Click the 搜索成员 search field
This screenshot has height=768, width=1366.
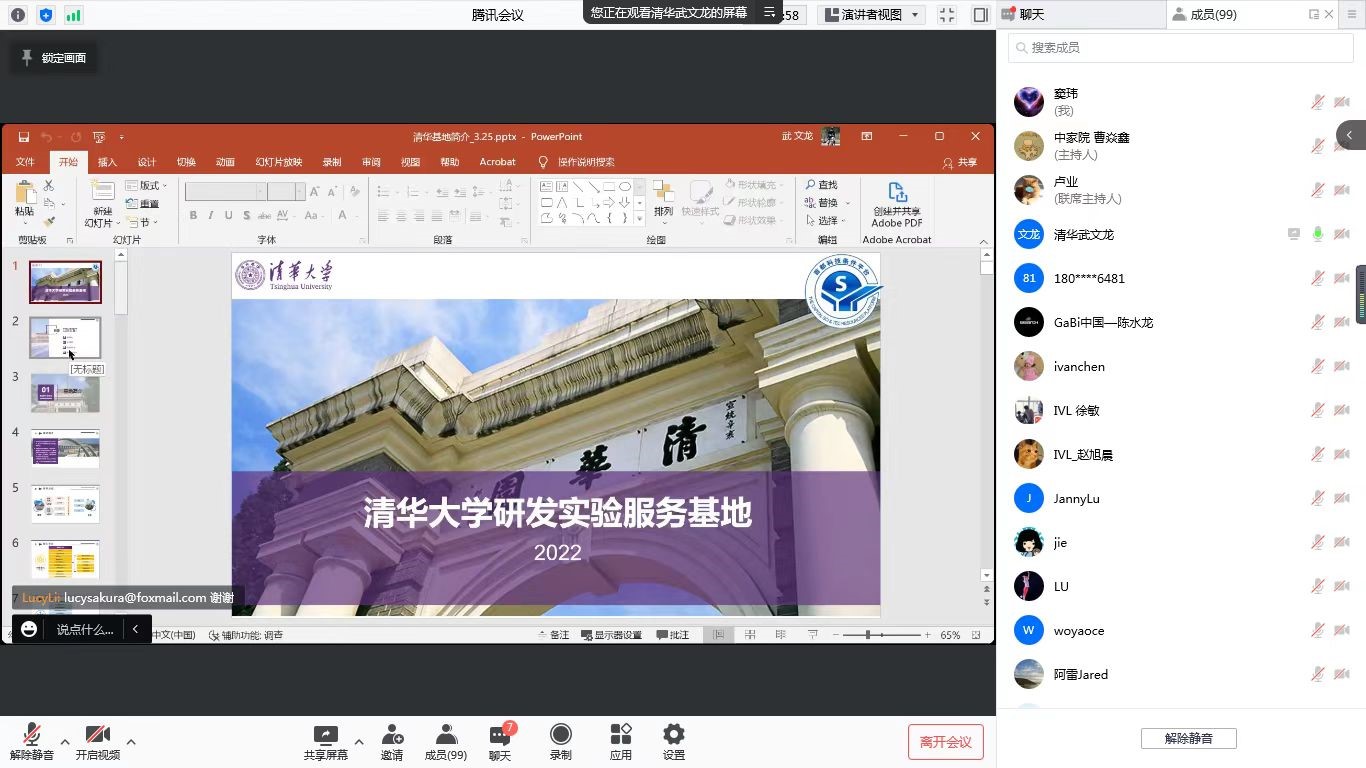tap(1180, 48)
